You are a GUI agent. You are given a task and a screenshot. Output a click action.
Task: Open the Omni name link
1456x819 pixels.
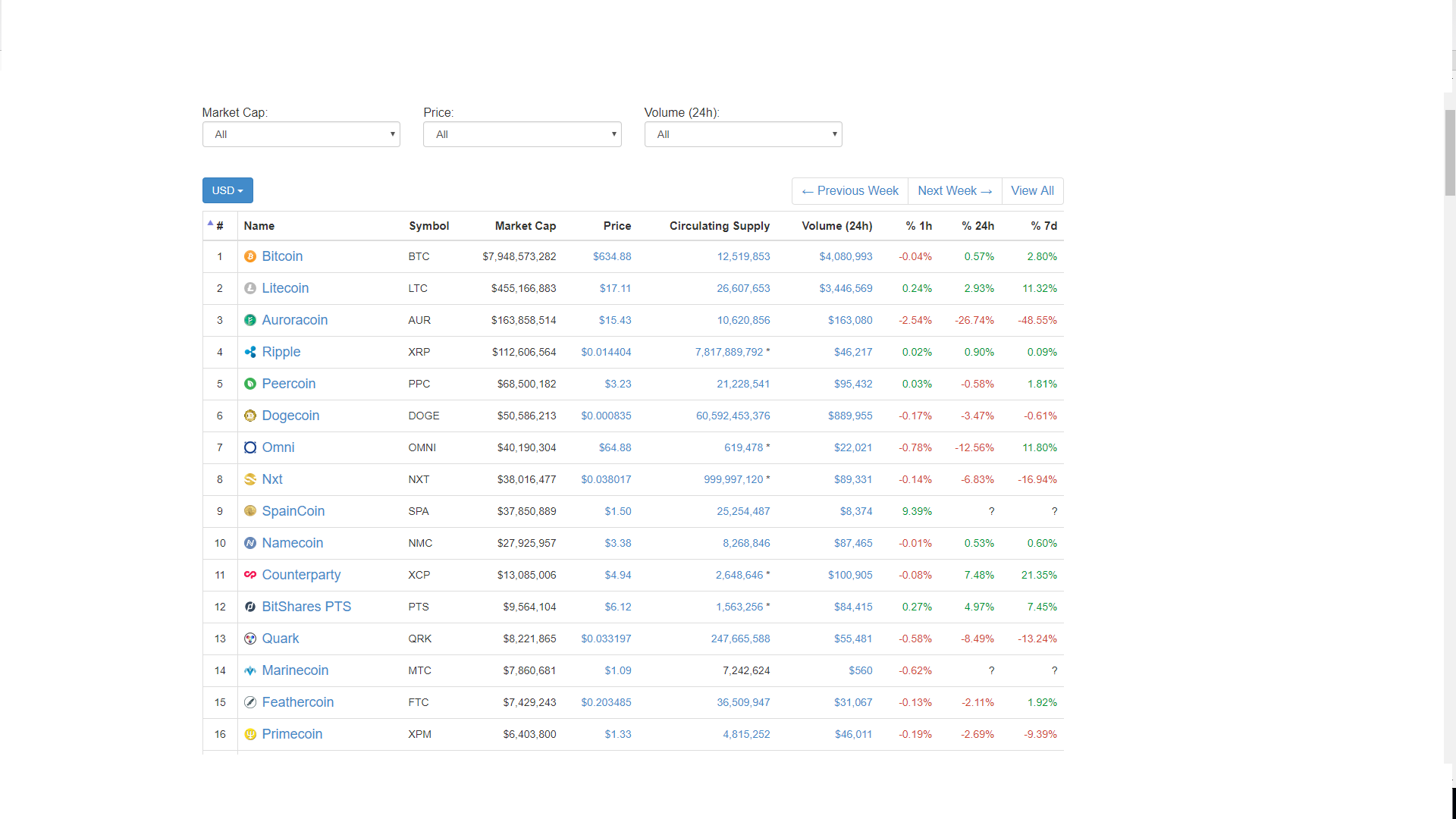(278, 447)
